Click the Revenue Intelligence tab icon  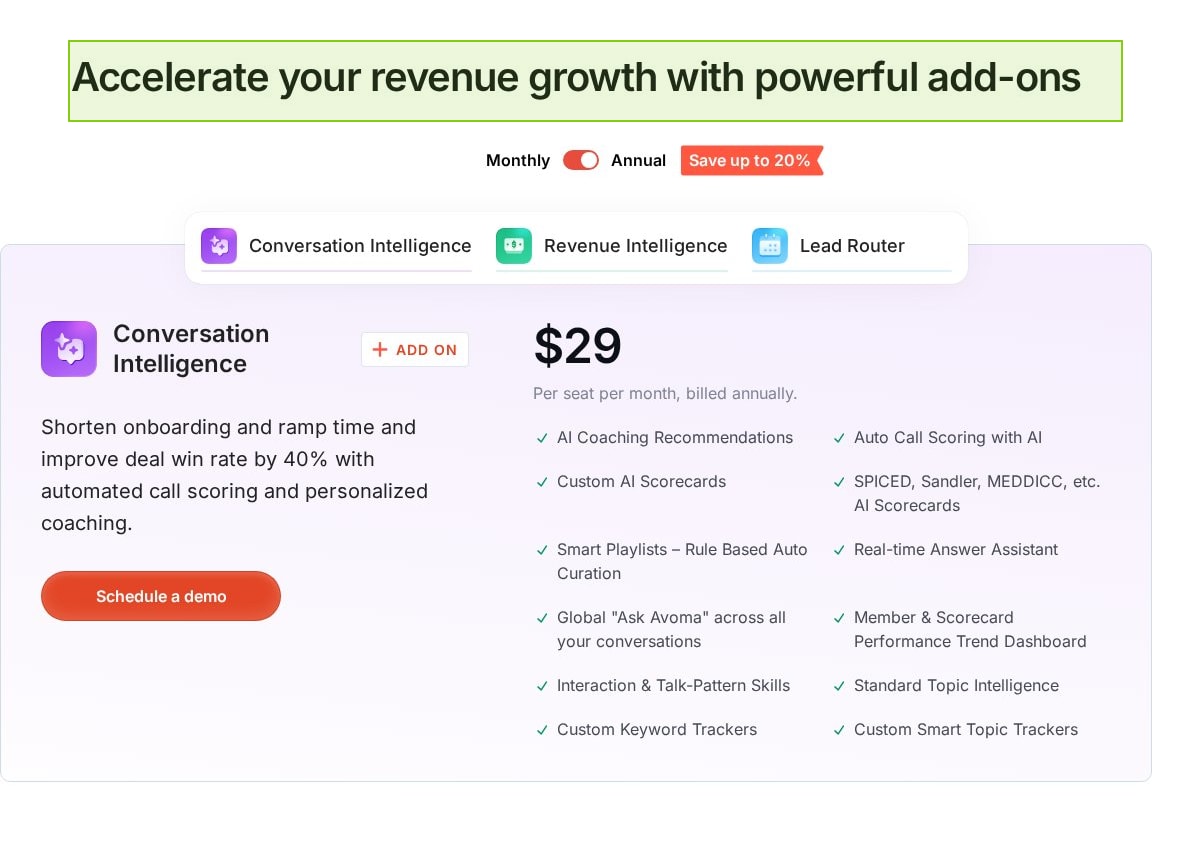pos(514,246)
